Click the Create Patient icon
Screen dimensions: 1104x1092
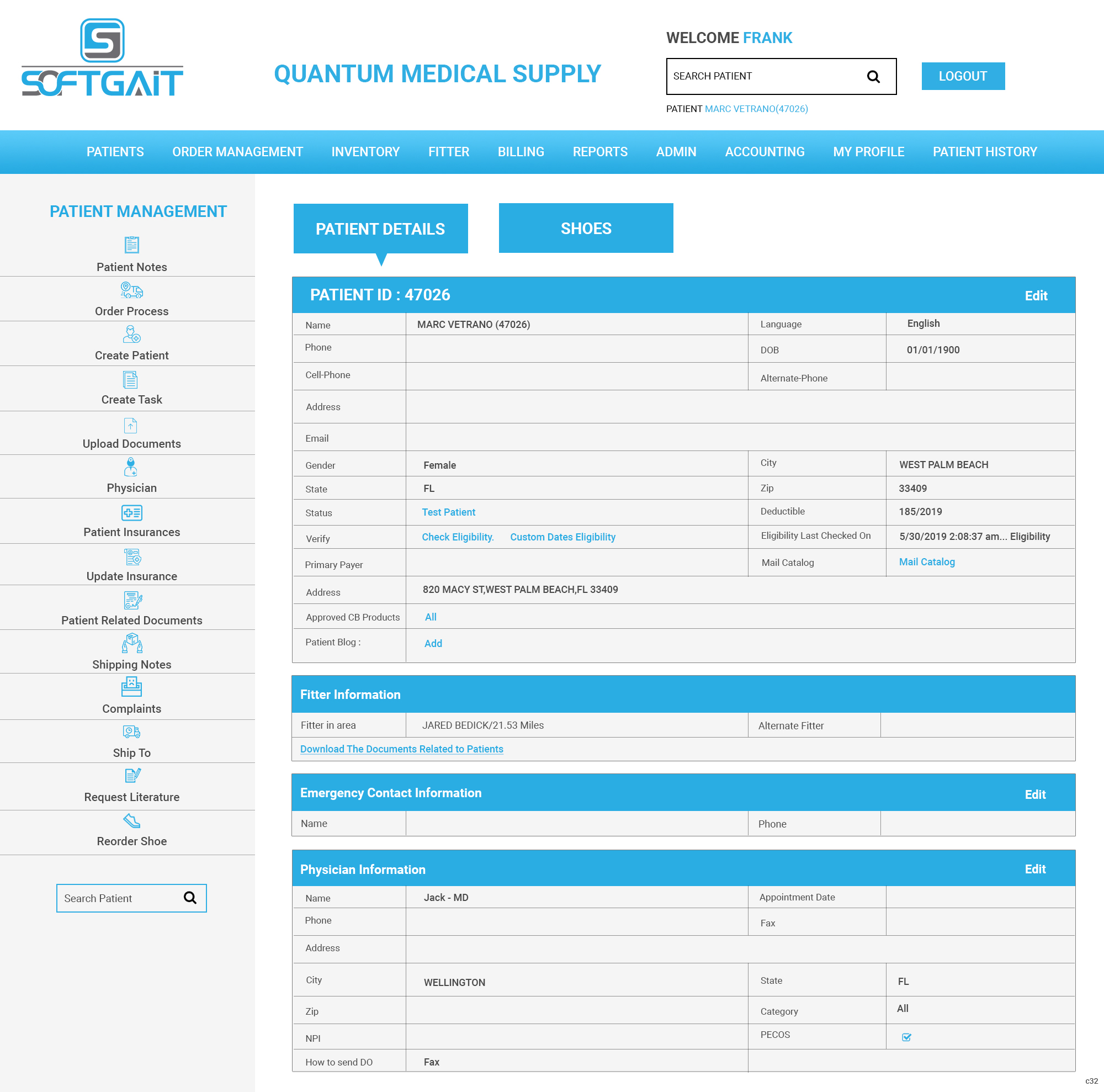coord(131,335)
